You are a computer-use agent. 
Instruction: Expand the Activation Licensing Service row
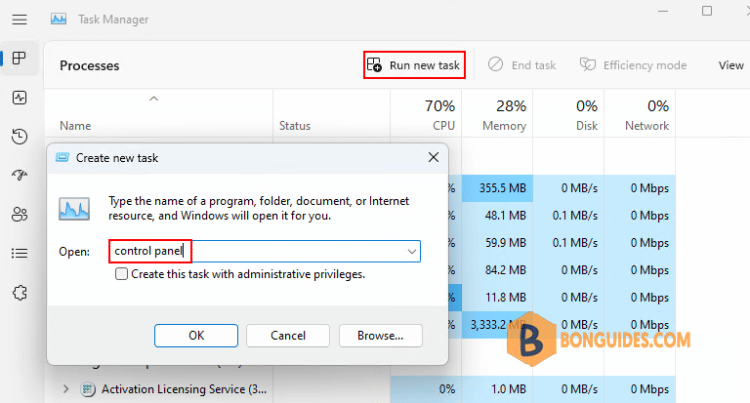(x=66, y=389)
